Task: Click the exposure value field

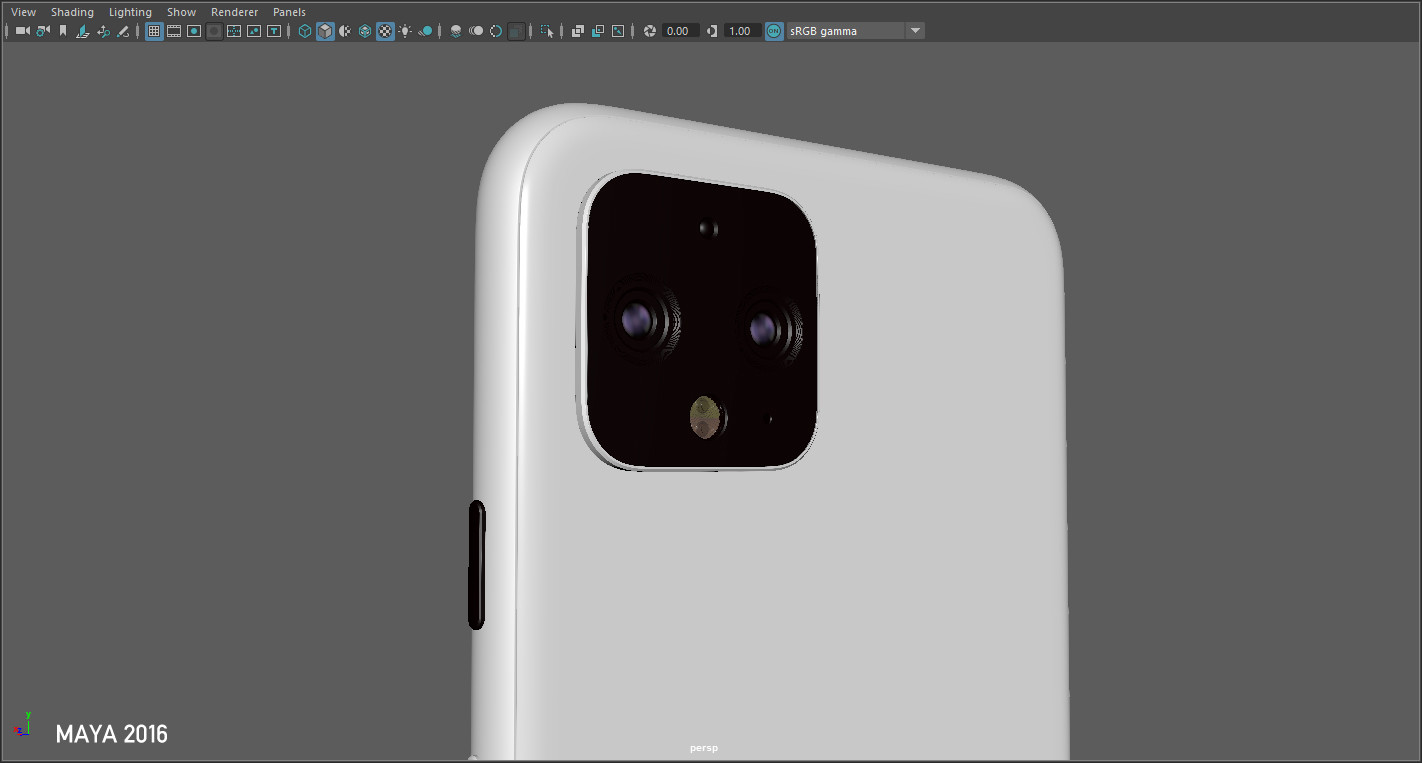Action: [678, 30]
